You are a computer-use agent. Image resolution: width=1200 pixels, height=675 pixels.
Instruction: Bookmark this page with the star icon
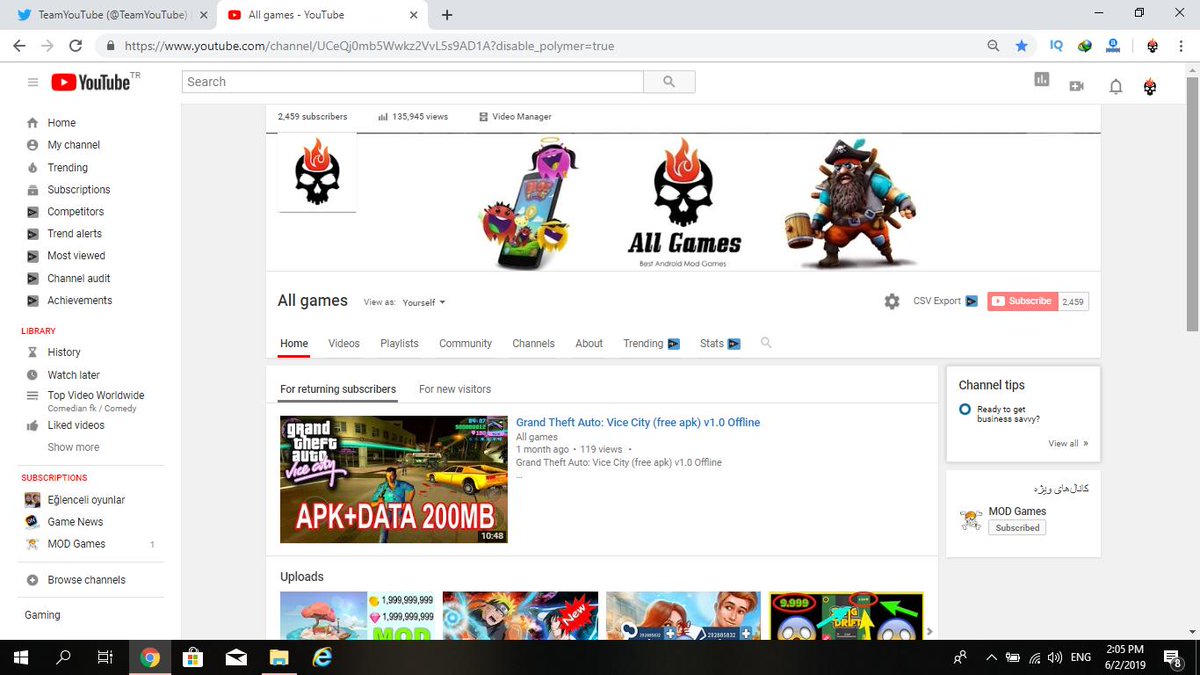(1021, 46)
